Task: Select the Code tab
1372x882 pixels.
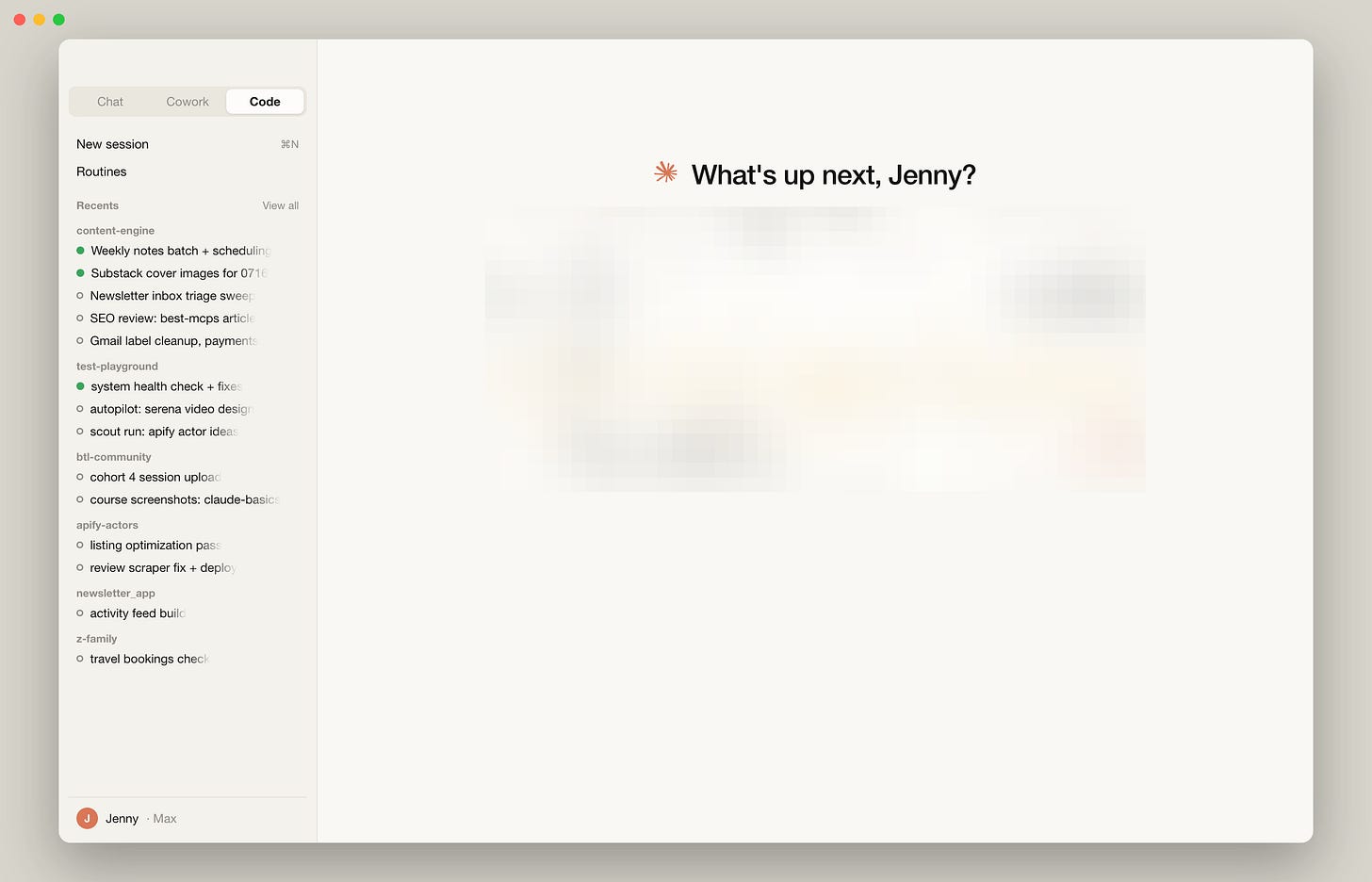Action: (265, 102)
